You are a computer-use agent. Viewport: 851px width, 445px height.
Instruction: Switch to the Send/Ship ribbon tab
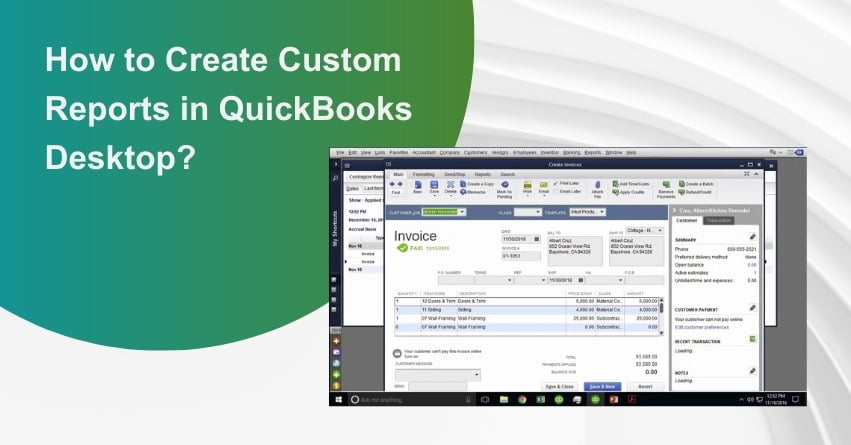pyautogui.click(x=455, y=174)
